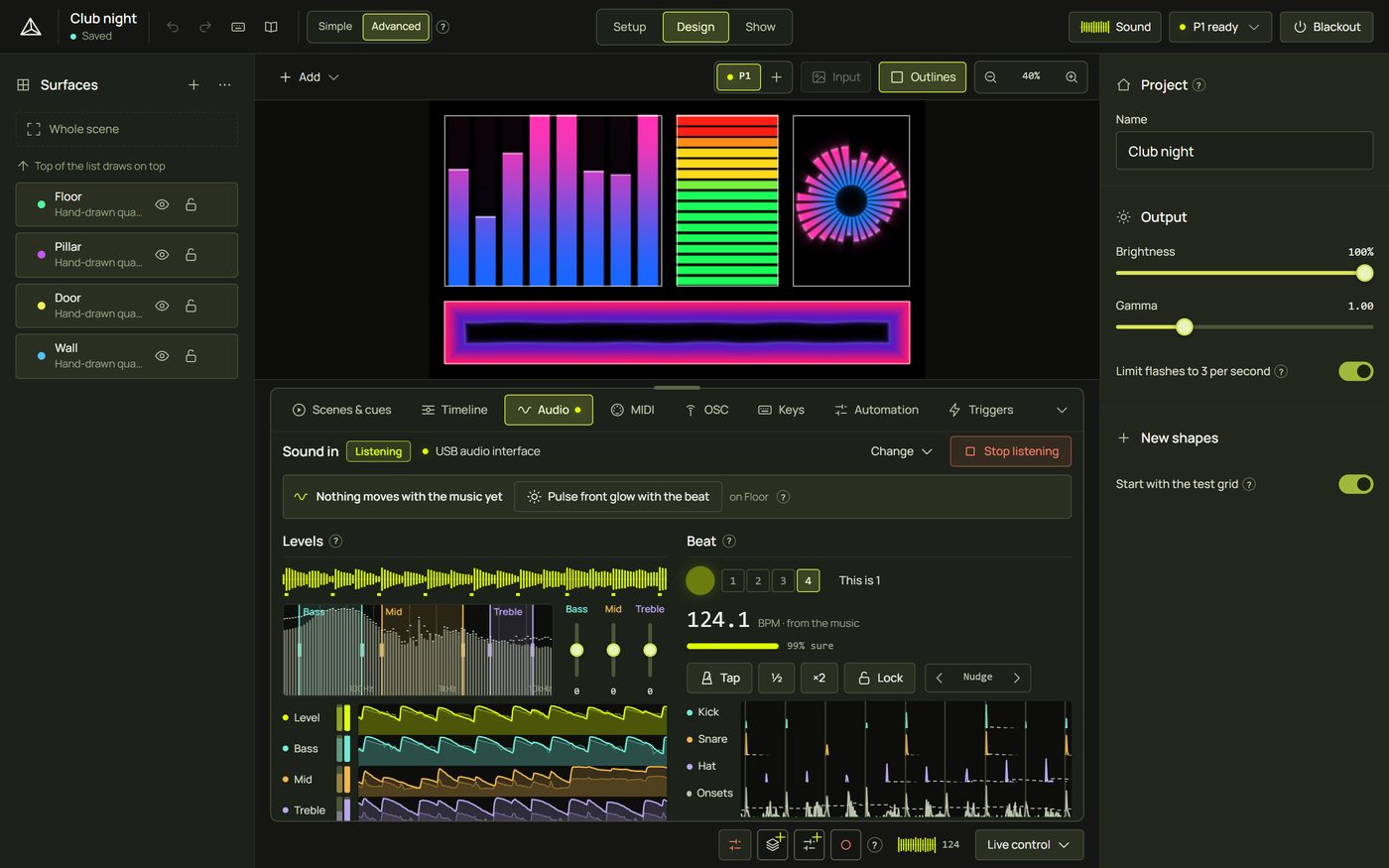Open the MIDI tab
The width and height of the screenshot is (1389, 868).
632,410
